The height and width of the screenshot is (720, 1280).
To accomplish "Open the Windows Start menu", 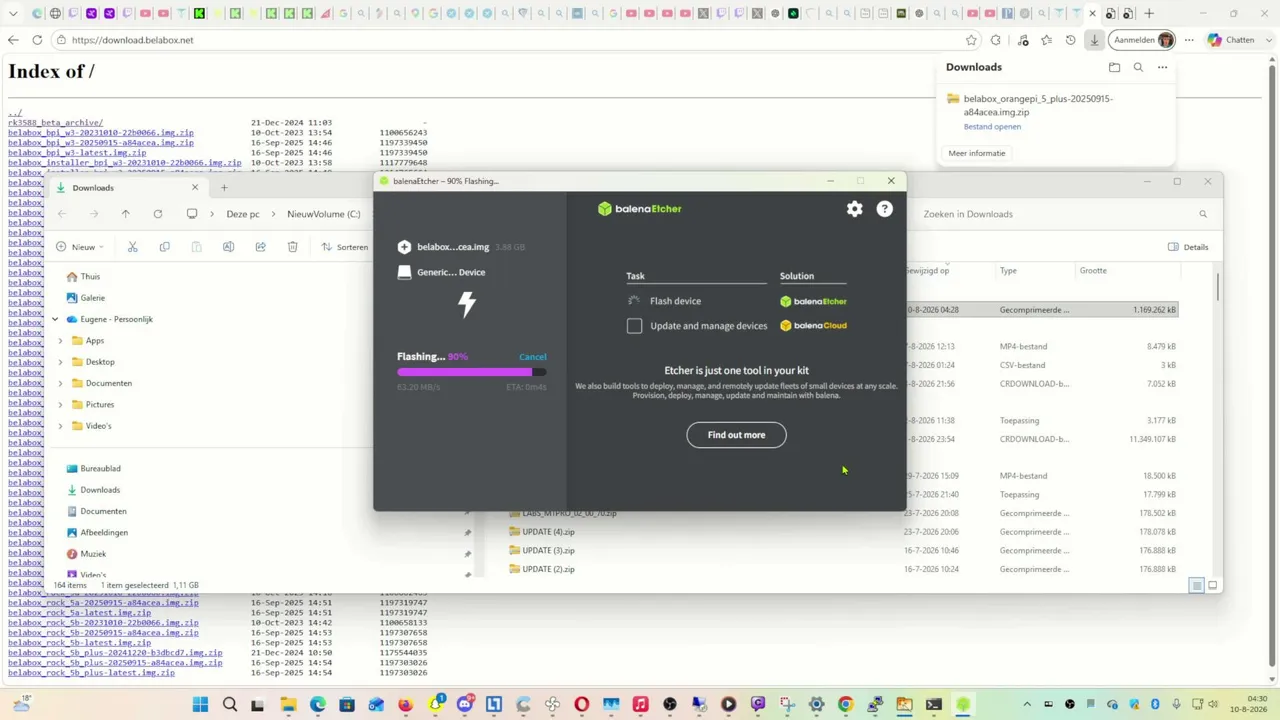I will pyautogui.click(x=200, y=705).
